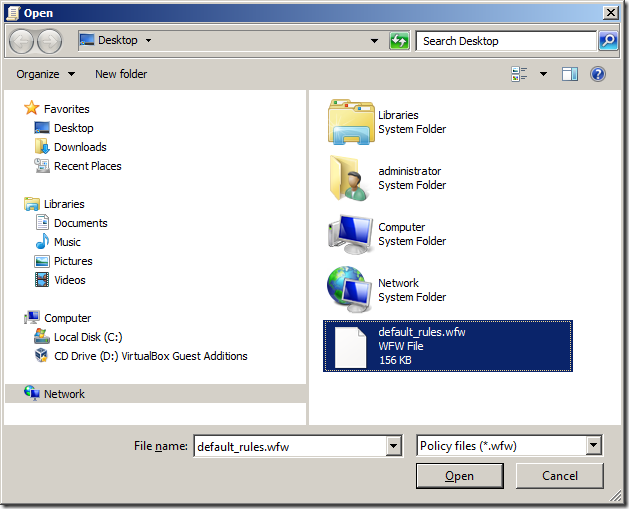This screenshot has height=509, width=629.
Task: Toggle the preview pane icon
Action: click(x=570, y=74)
